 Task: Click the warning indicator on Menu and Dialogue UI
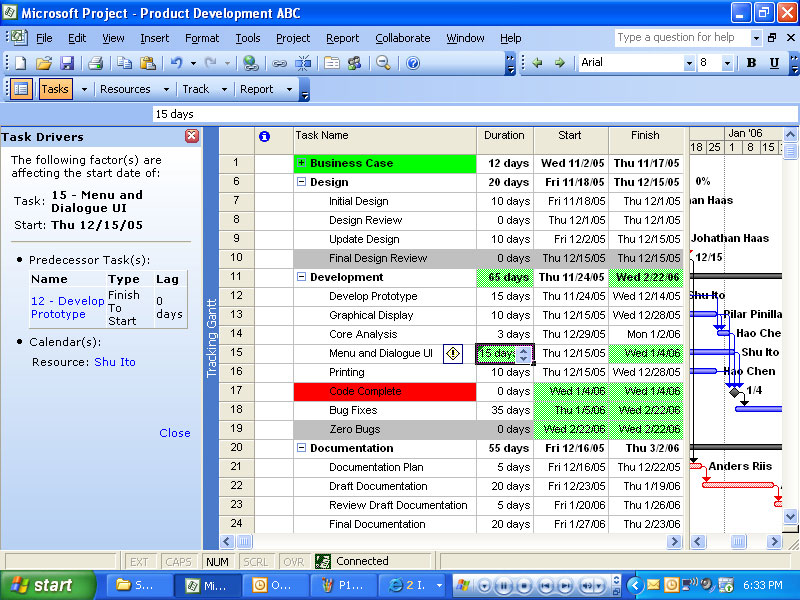(x=453, y=353)
